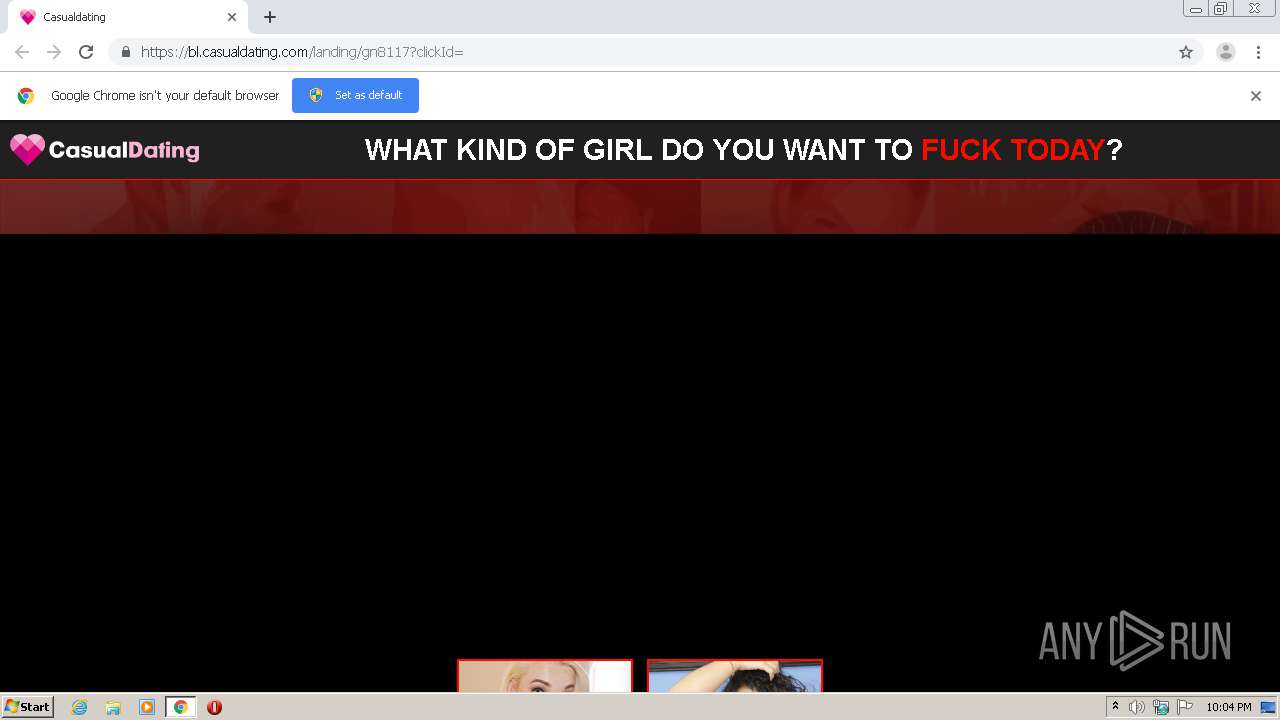Minimize the Chrome window
The height and width of the screenshot is (720, 1280).
click(x=1196, y=8)
